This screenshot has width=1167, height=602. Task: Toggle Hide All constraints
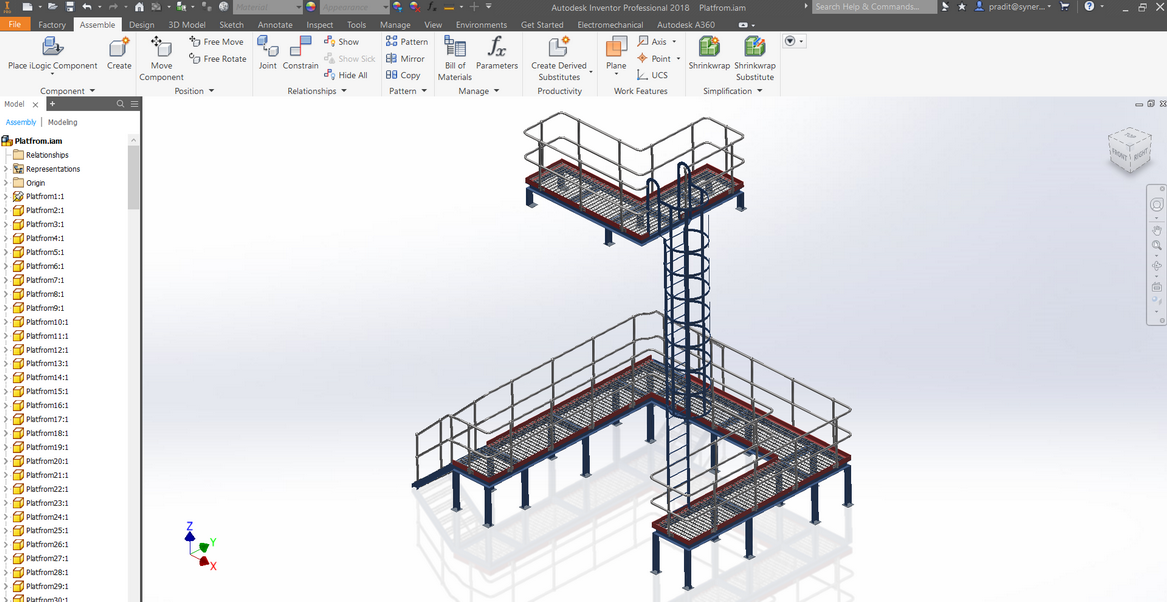click(x=346, y=74)
